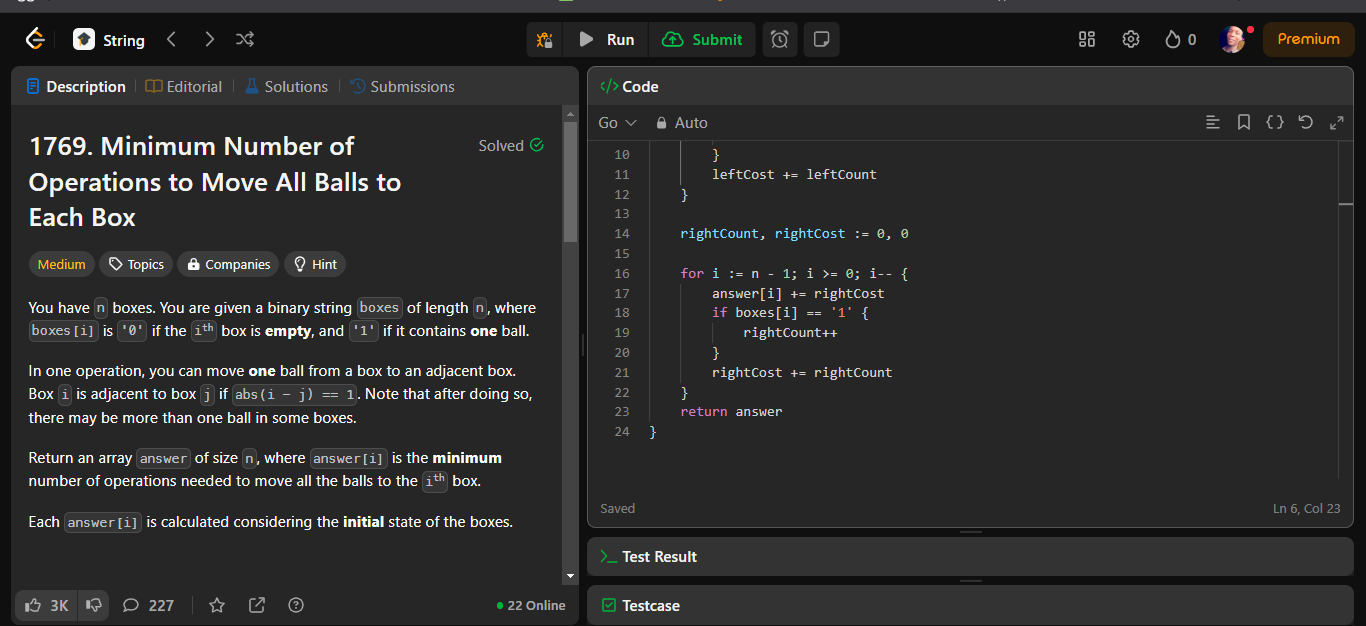
Task: Open the layout grid menu
Action: click(1087, 39)
